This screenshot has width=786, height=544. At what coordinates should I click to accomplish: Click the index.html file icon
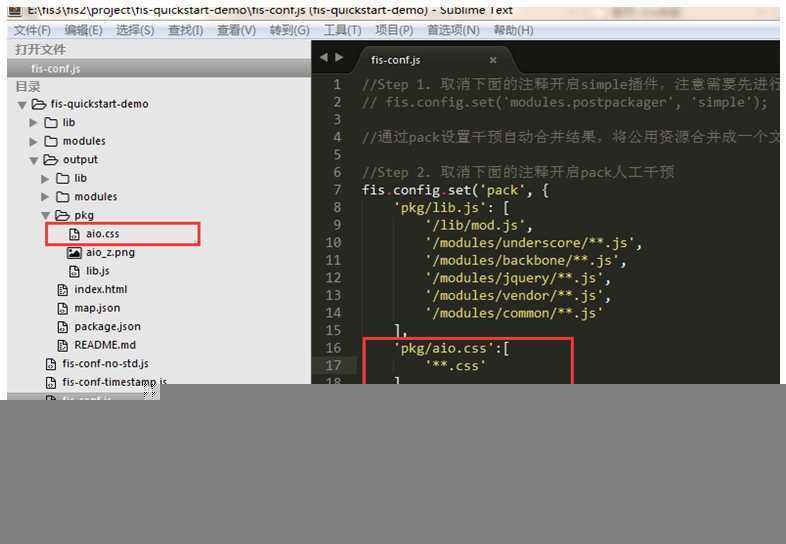tap(63, 290)
